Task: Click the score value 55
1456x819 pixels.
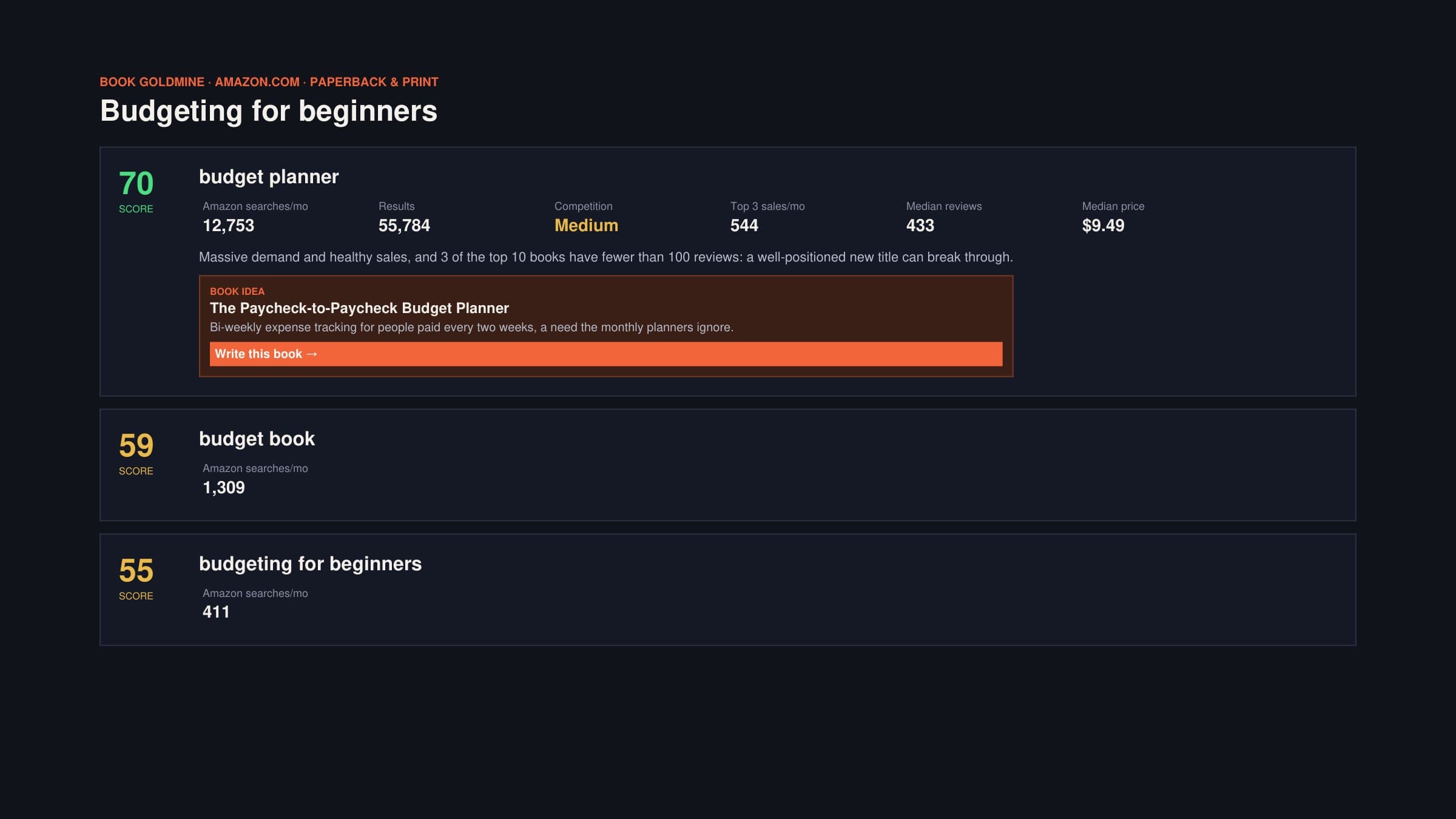Action: [x=136, y=570]
